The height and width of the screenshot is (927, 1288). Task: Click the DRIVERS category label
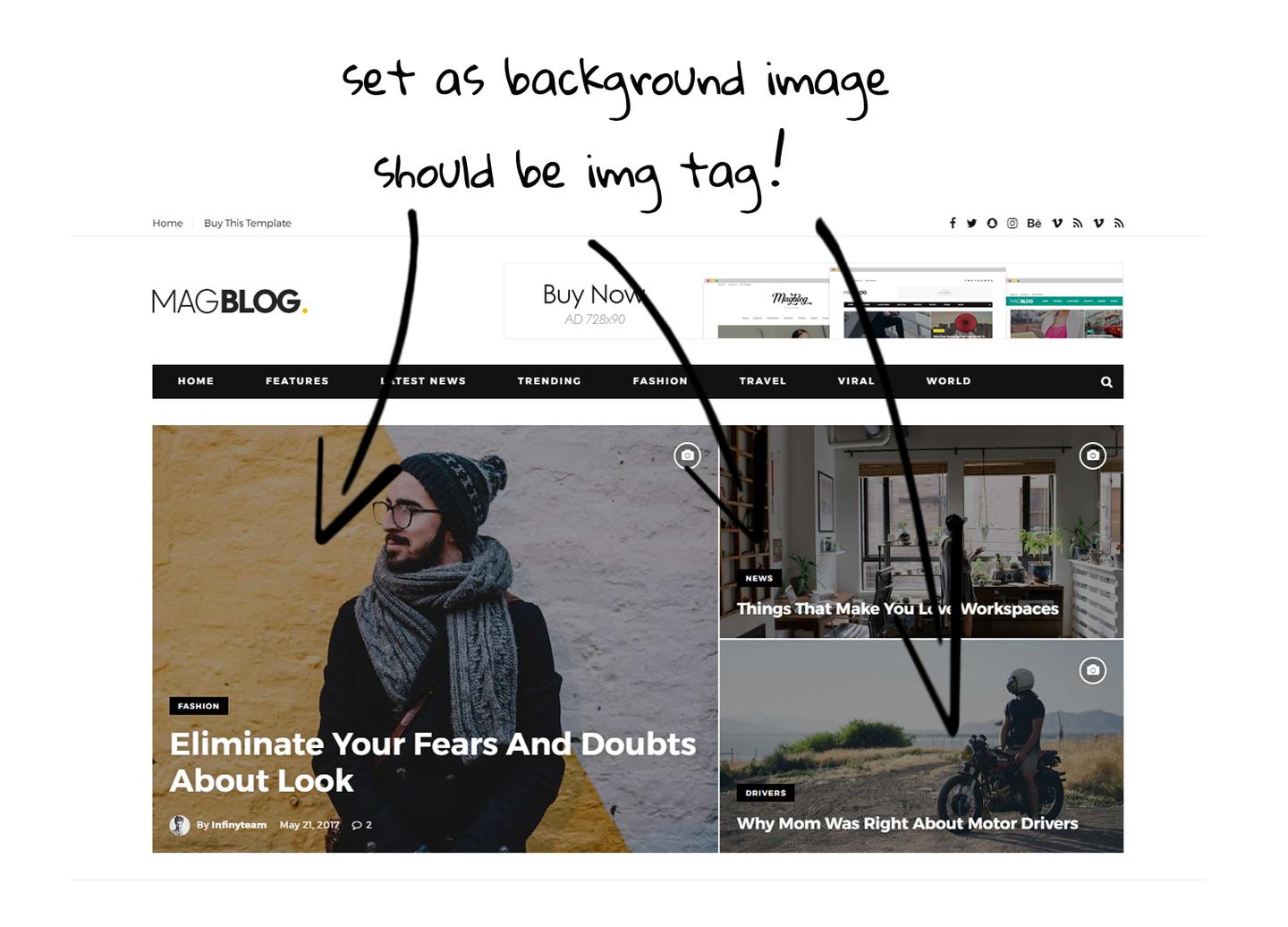766,793
